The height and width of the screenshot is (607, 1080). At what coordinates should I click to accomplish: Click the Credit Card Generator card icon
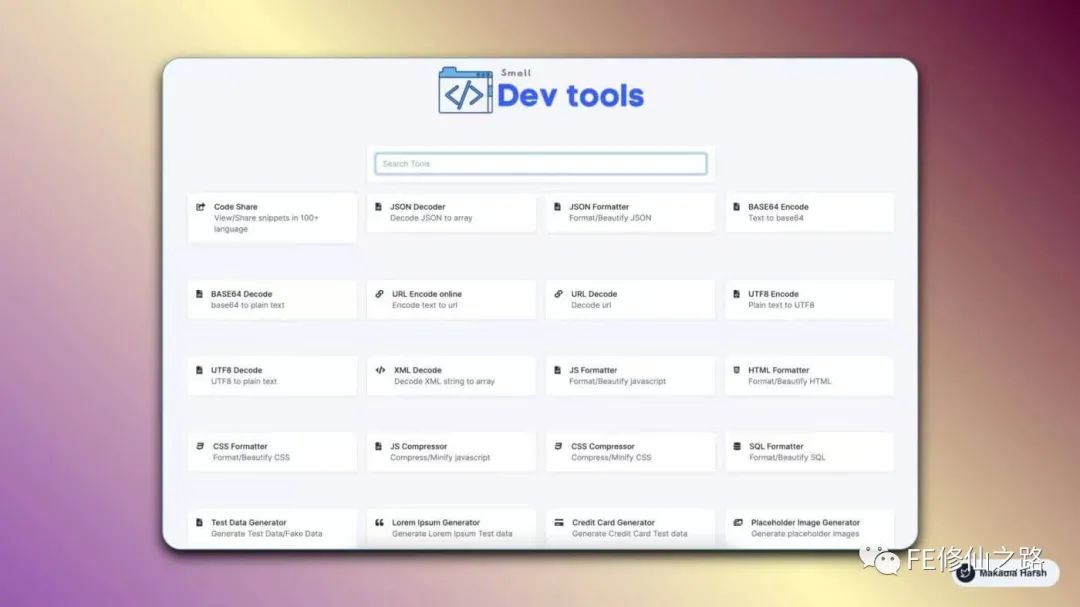[558, 522]
